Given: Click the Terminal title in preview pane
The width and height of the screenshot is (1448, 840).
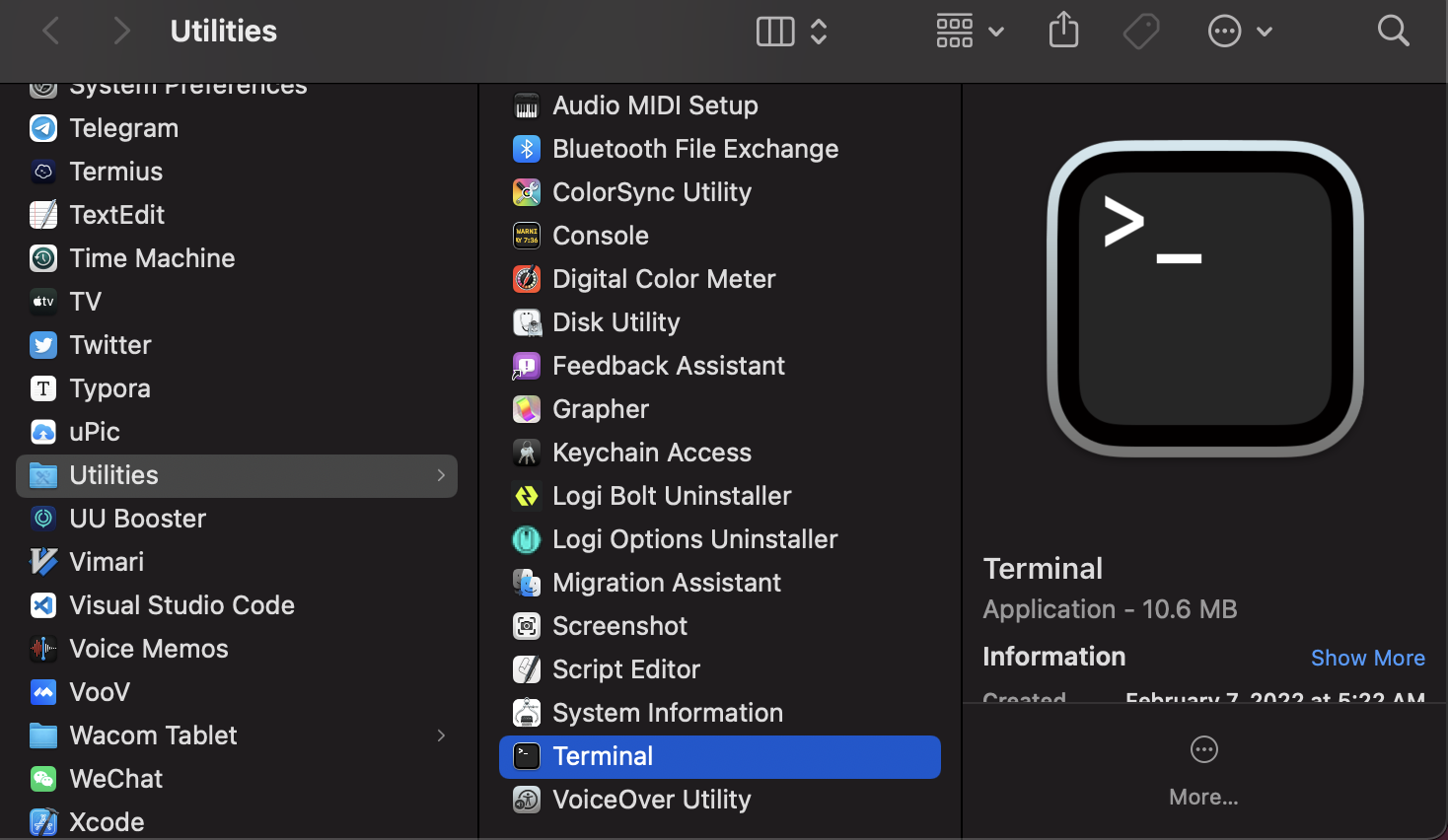Looking at the screenshot, I should coord(1043,569).
